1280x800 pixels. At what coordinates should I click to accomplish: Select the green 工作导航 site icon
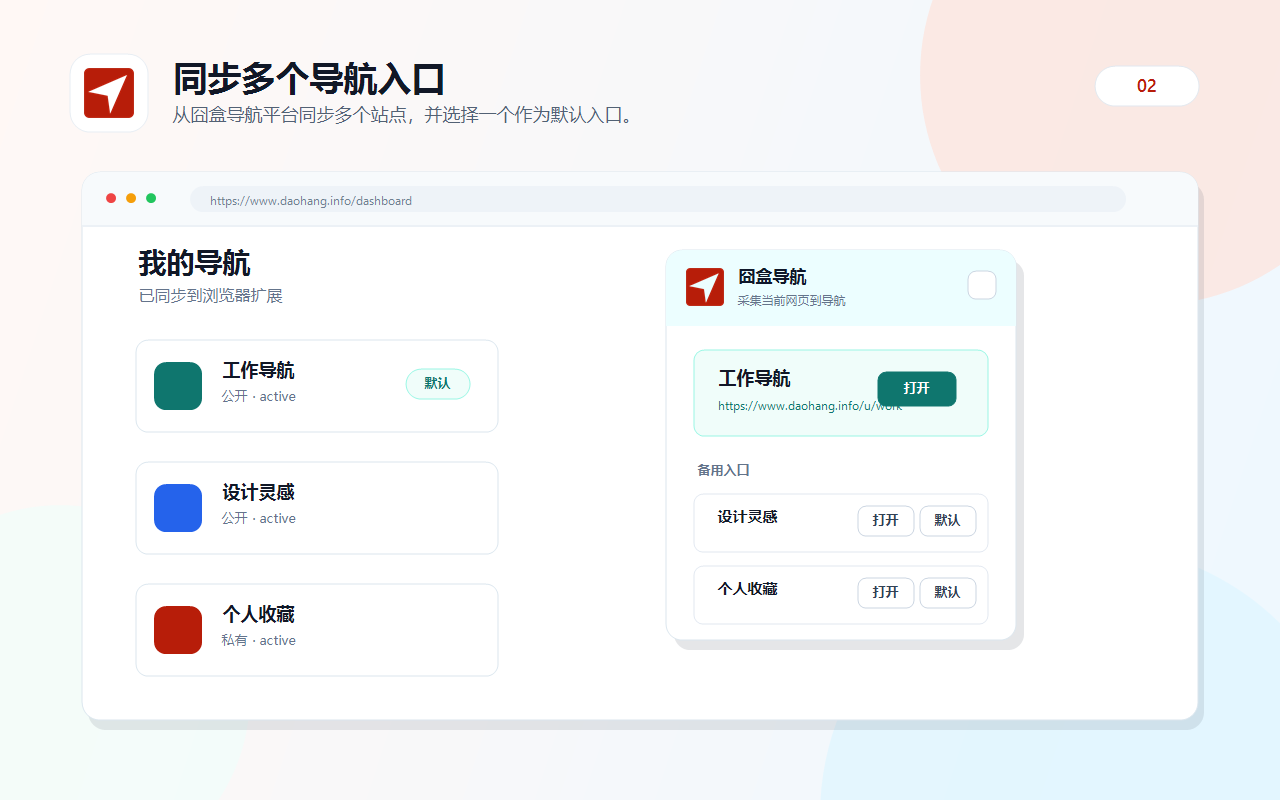point(178,386)
